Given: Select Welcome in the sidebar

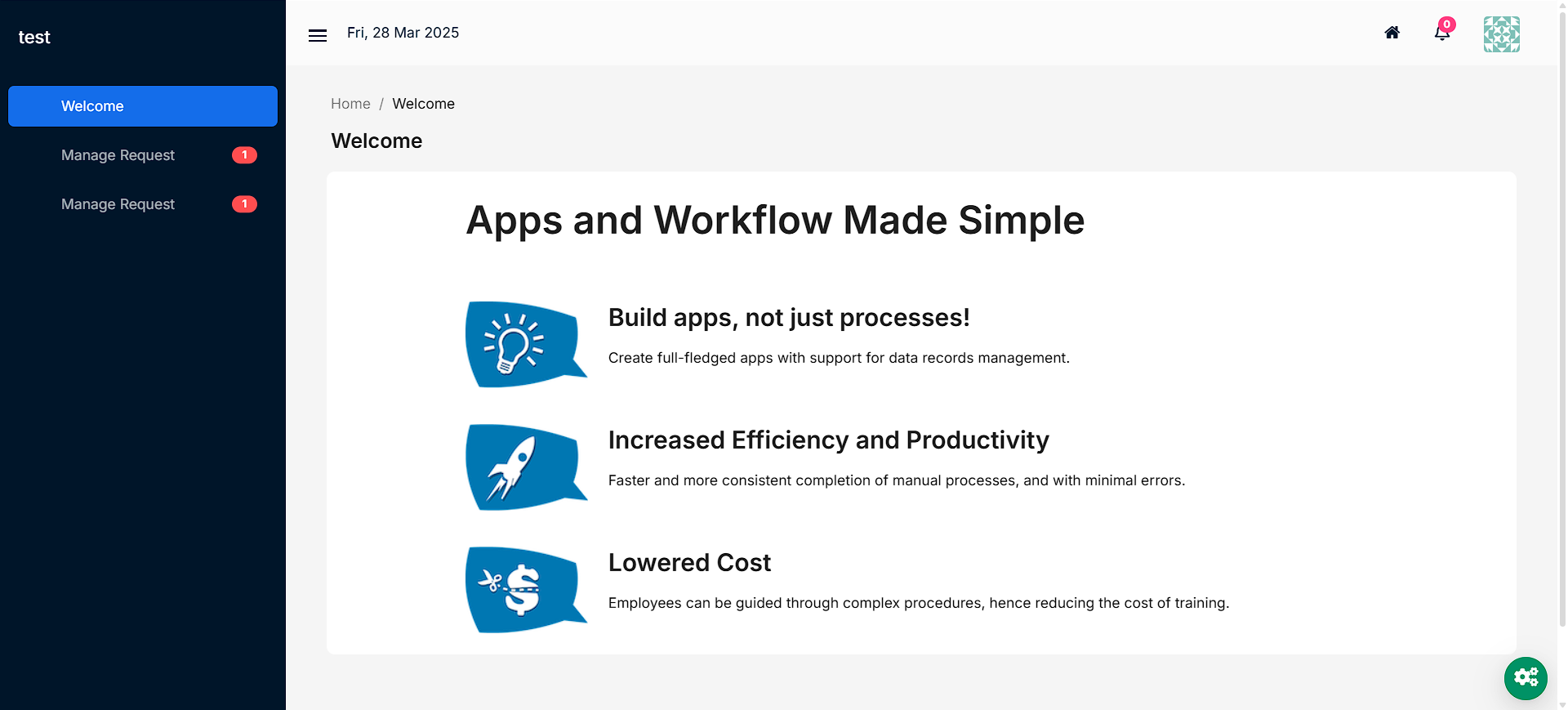Looking at the screenshot, I should [x=143, y=106].
